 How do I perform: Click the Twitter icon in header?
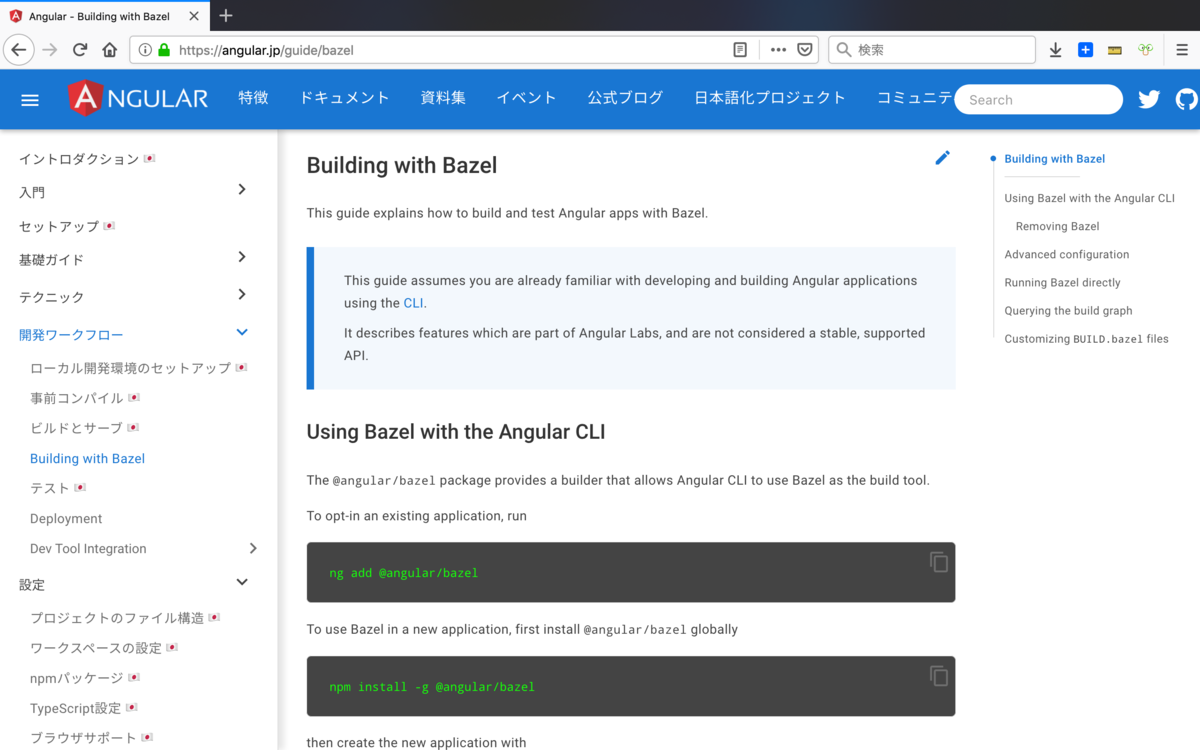[1149, 99]
